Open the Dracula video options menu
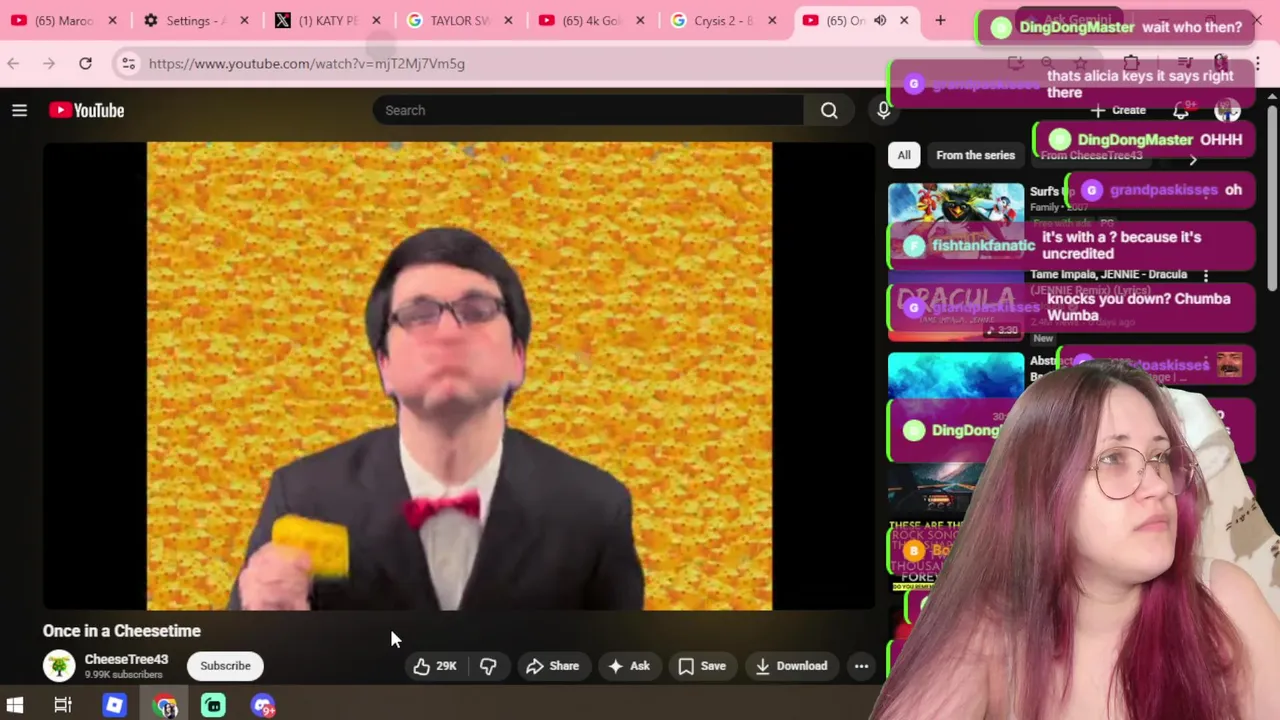1280x720 pixels. point(1206,274)
